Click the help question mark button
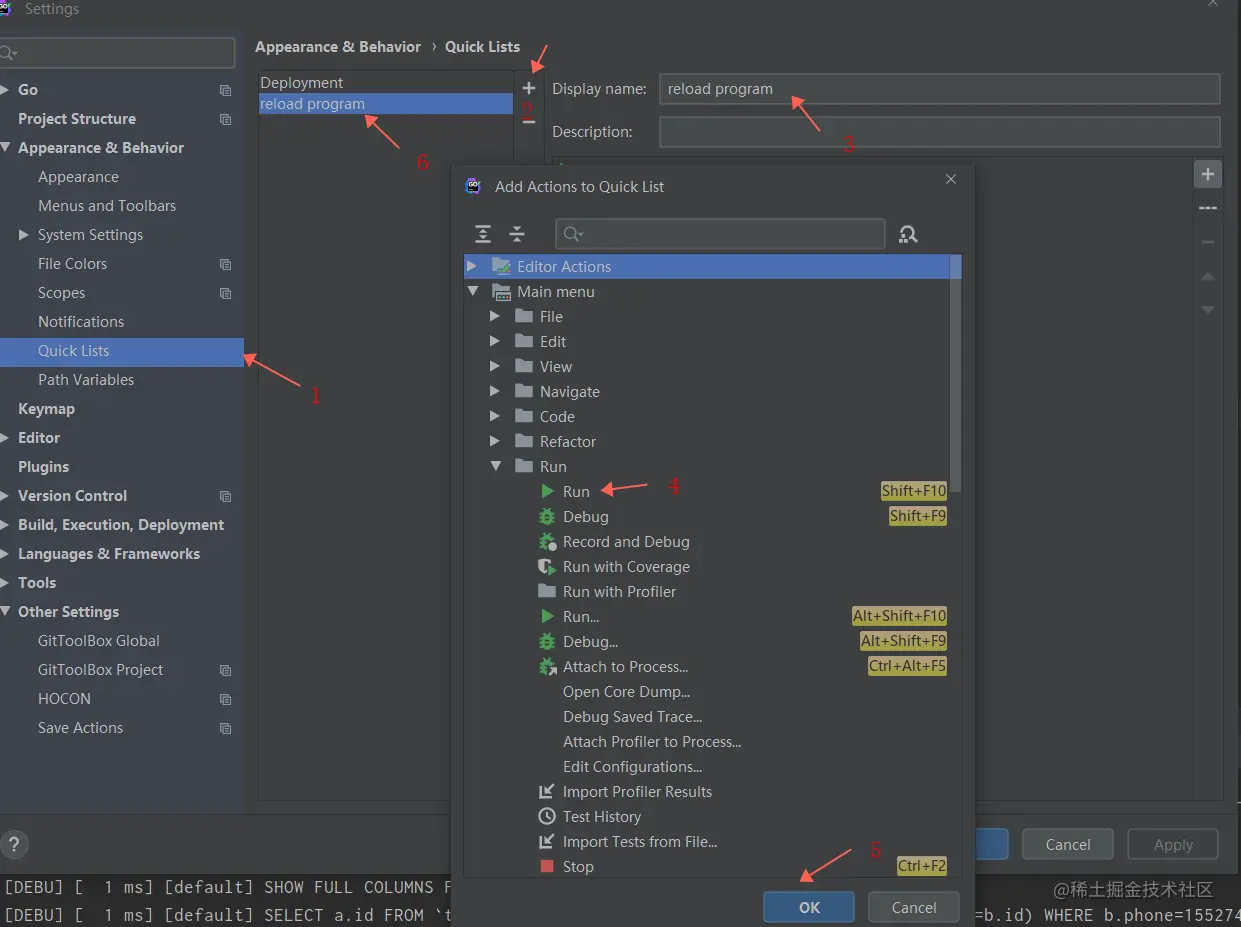 [14, 843]
